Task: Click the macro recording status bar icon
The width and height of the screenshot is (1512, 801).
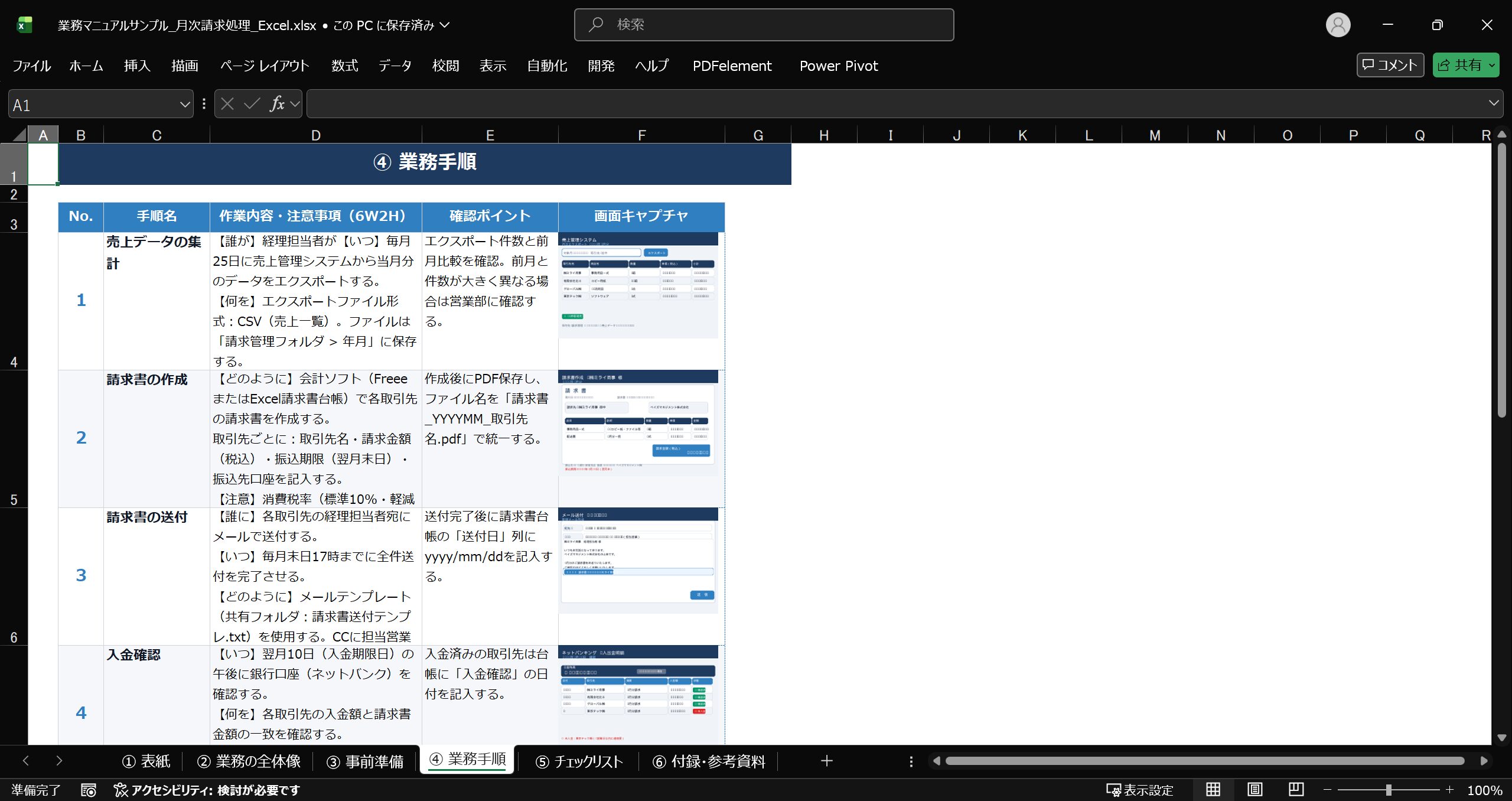Action: click(89, 790)
